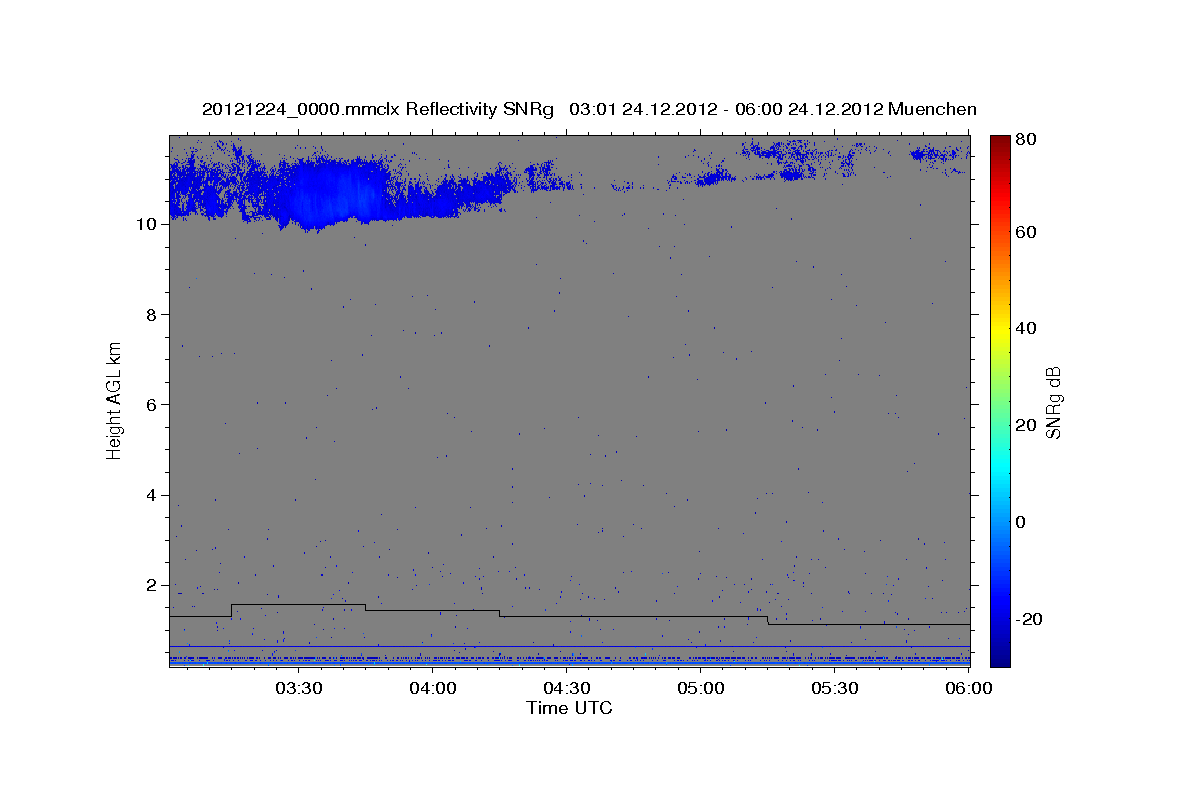Click the 05:30 time tick label
The height and width of the screenshot is (800, 1200).
pos(834,689)
